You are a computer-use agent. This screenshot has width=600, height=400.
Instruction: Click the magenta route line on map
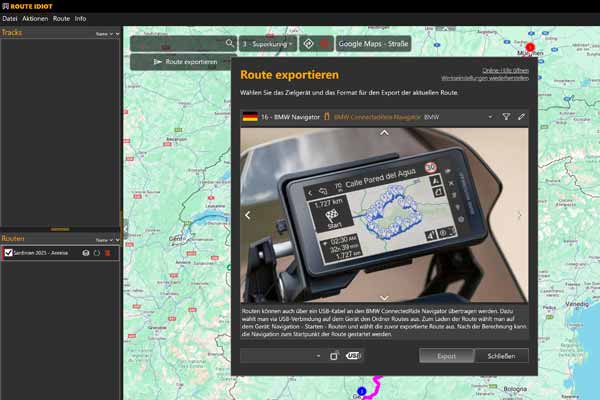point(377,387)
